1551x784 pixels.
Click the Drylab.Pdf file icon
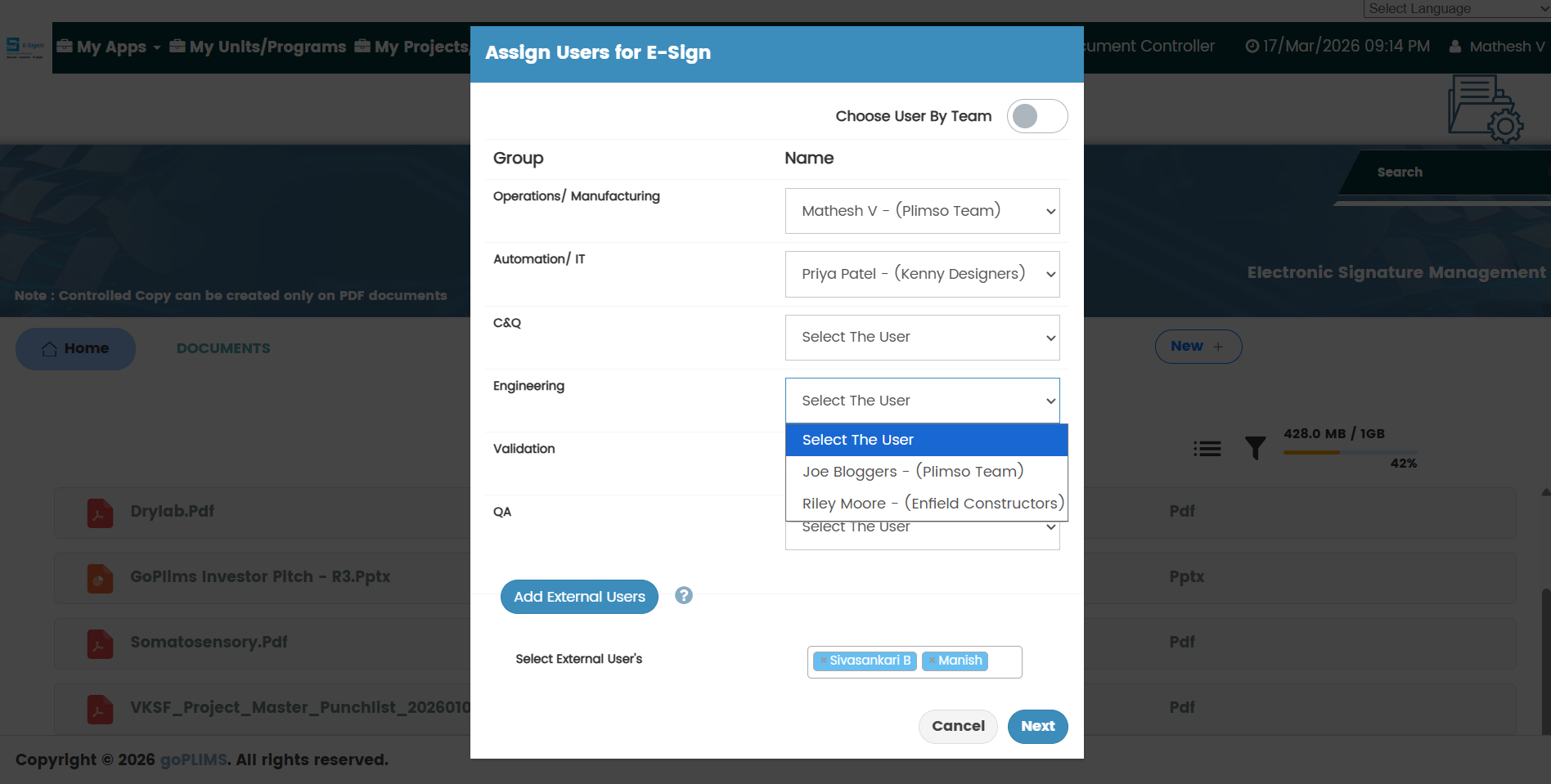100,513
